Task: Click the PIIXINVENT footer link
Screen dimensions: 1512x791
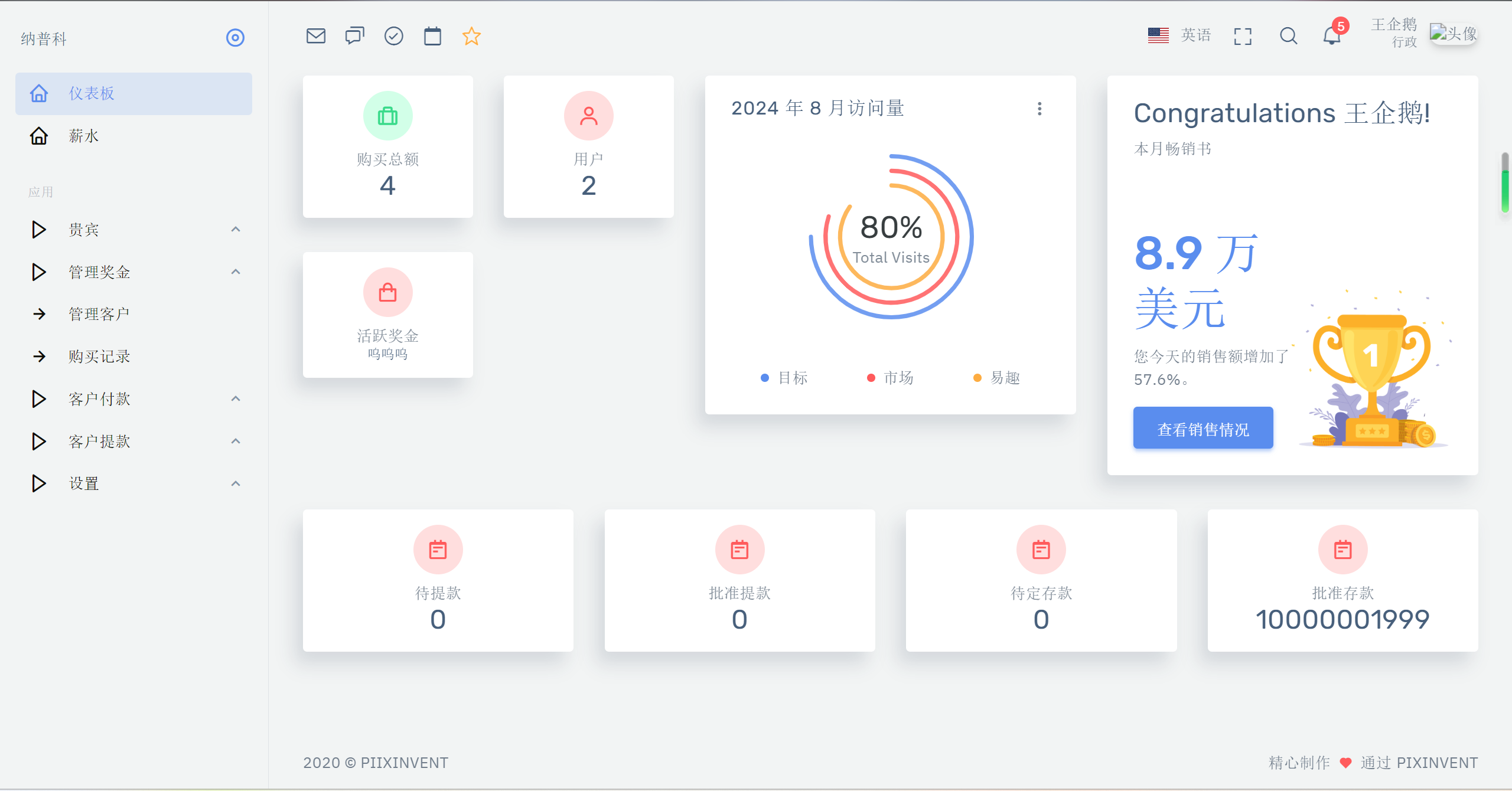Action: (x=404, y=763)
